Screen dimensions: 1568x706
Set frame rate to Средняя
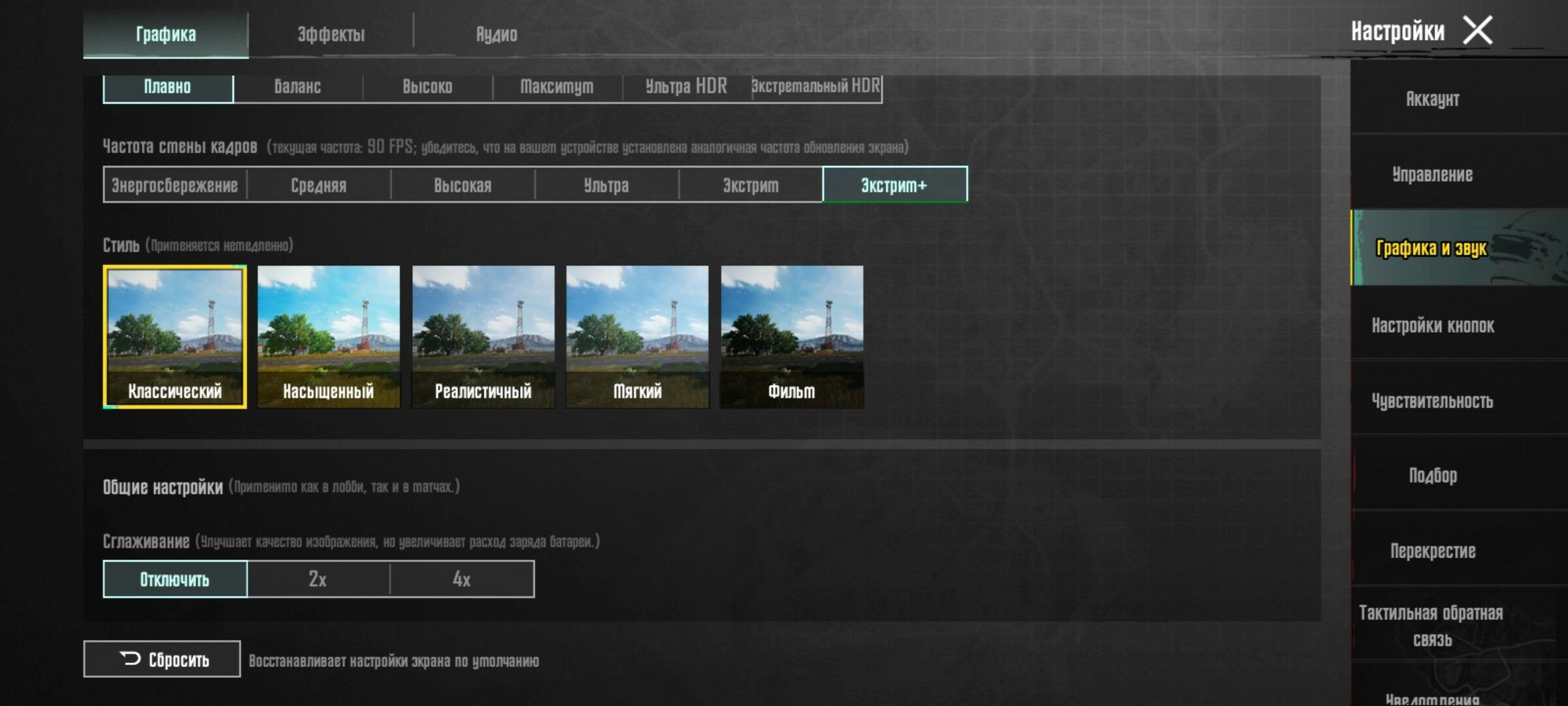click(319, 185)
